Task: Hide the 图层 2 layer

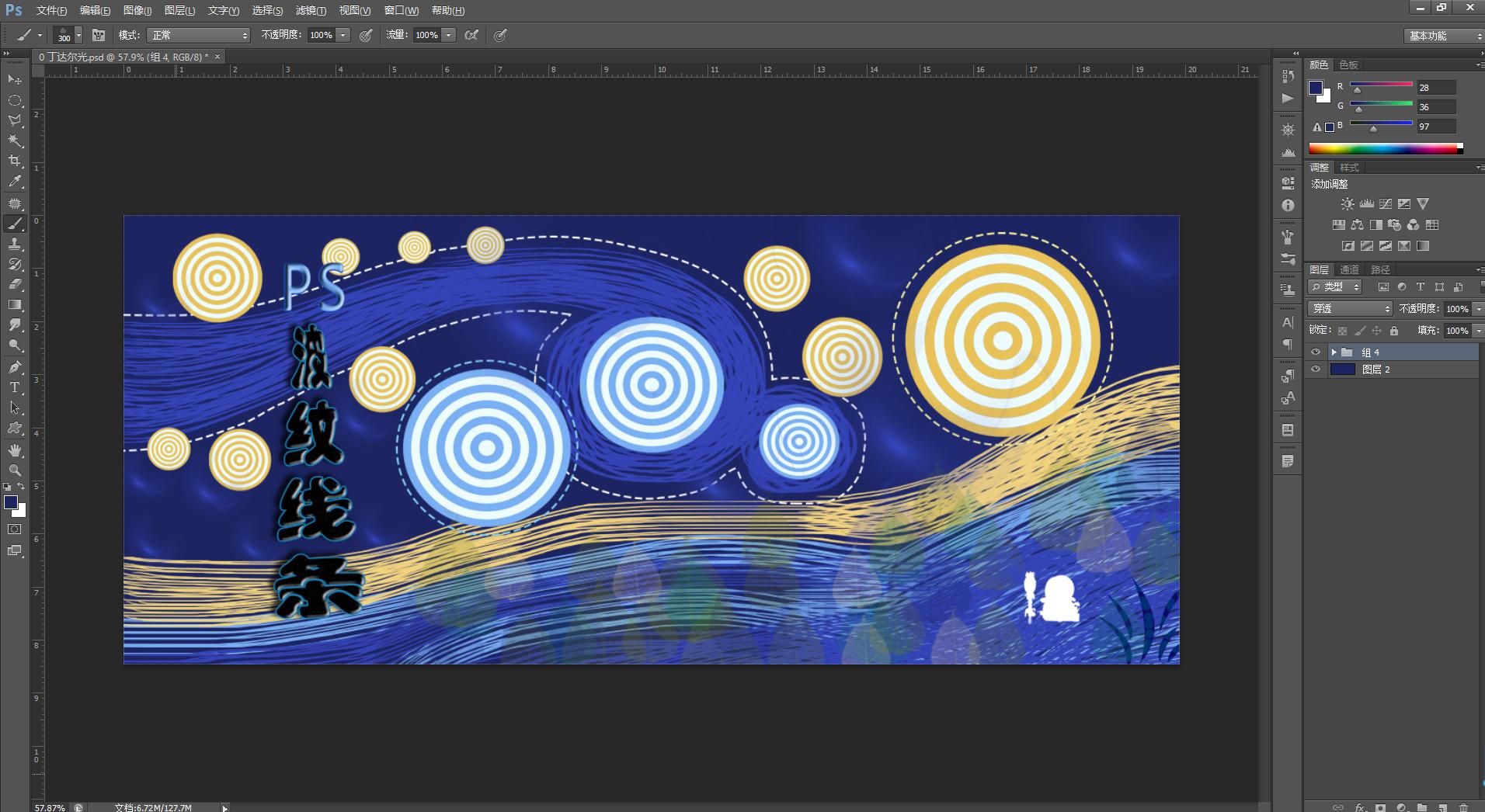Action: (x=1316, y=369)
